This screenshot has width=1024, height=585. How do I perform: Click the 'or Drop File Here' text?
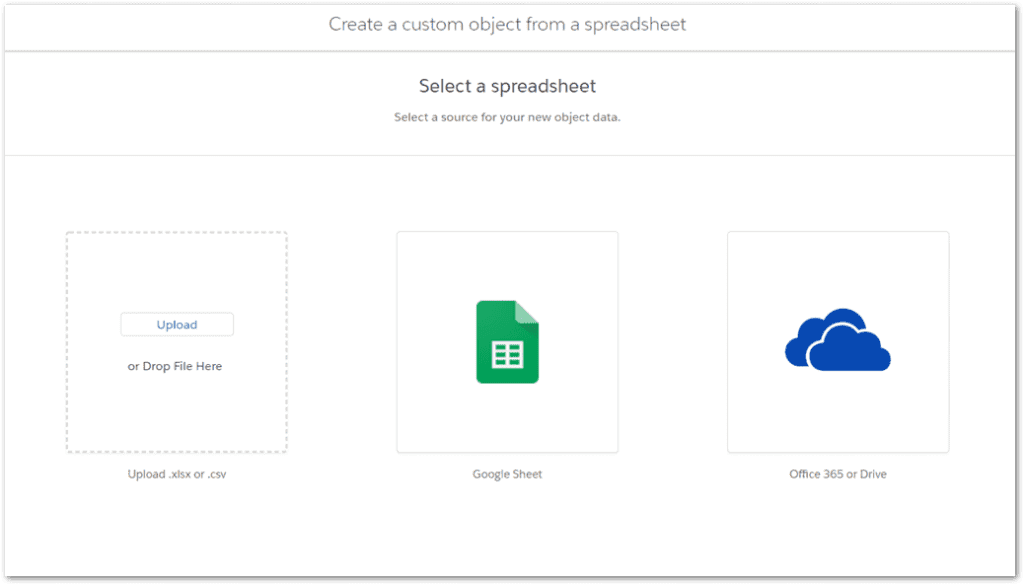tap(175, 366)
